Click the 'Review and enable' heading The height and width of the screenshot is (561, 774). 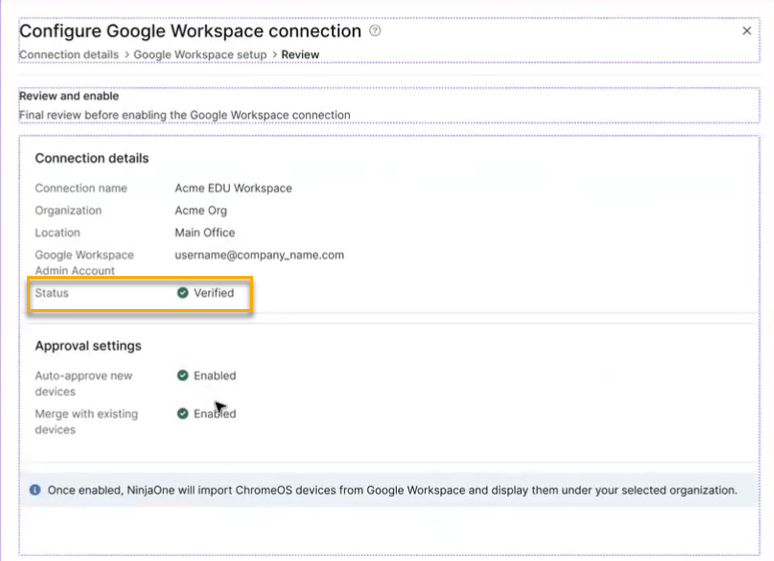(69, 96)
